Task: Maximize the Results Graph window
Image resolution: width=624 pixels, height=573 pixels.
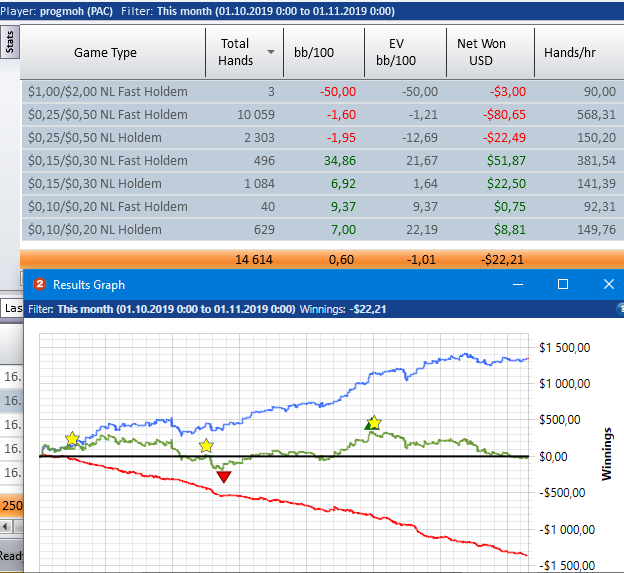Action: pyautogui.click(x=563, y=285)
